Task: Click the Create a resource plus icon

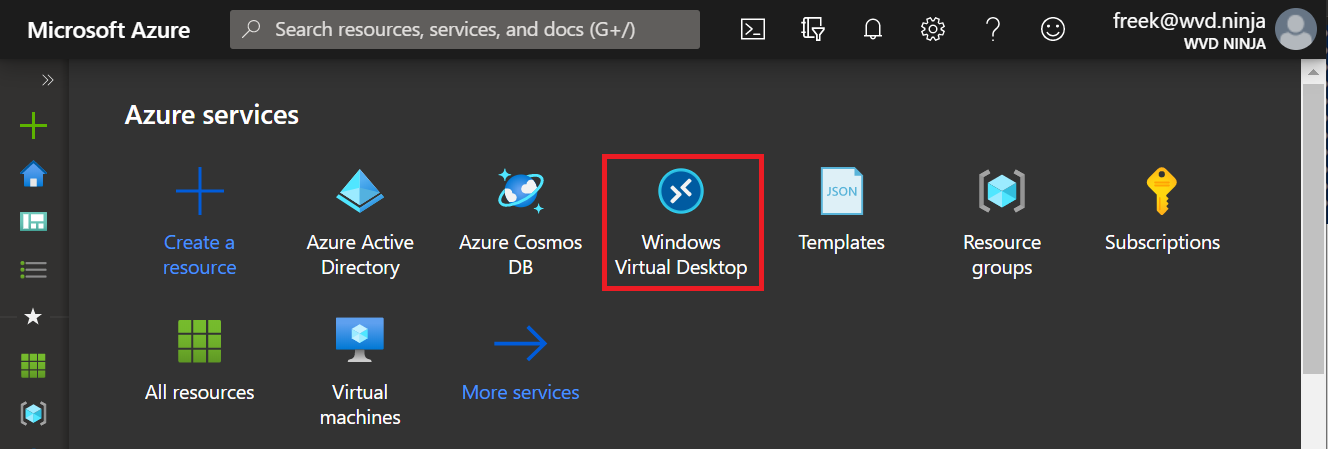Action: [x=200, y=190]
